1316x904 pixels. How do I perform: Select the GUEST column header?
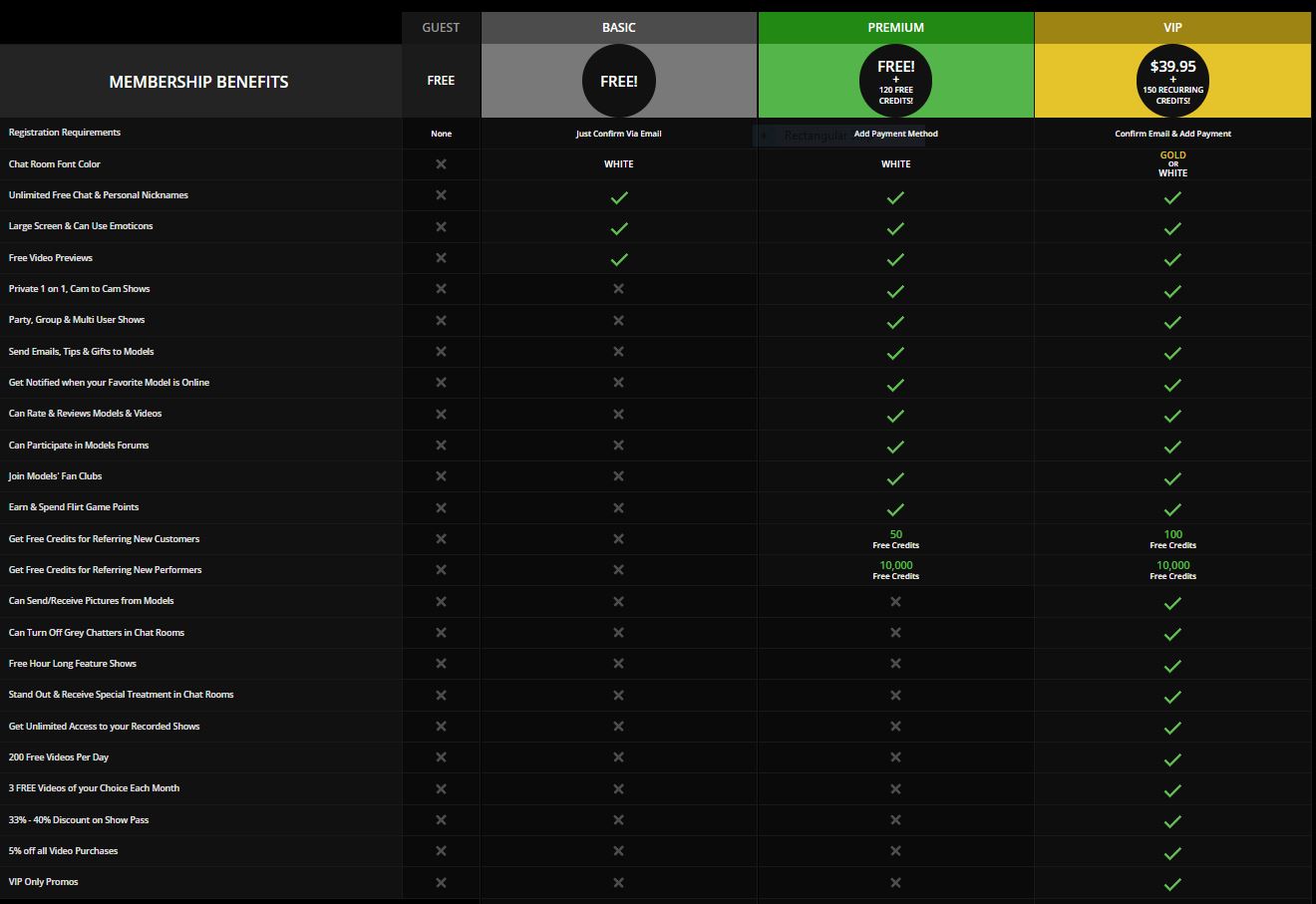pyautogui.click(x=441, y=28)
